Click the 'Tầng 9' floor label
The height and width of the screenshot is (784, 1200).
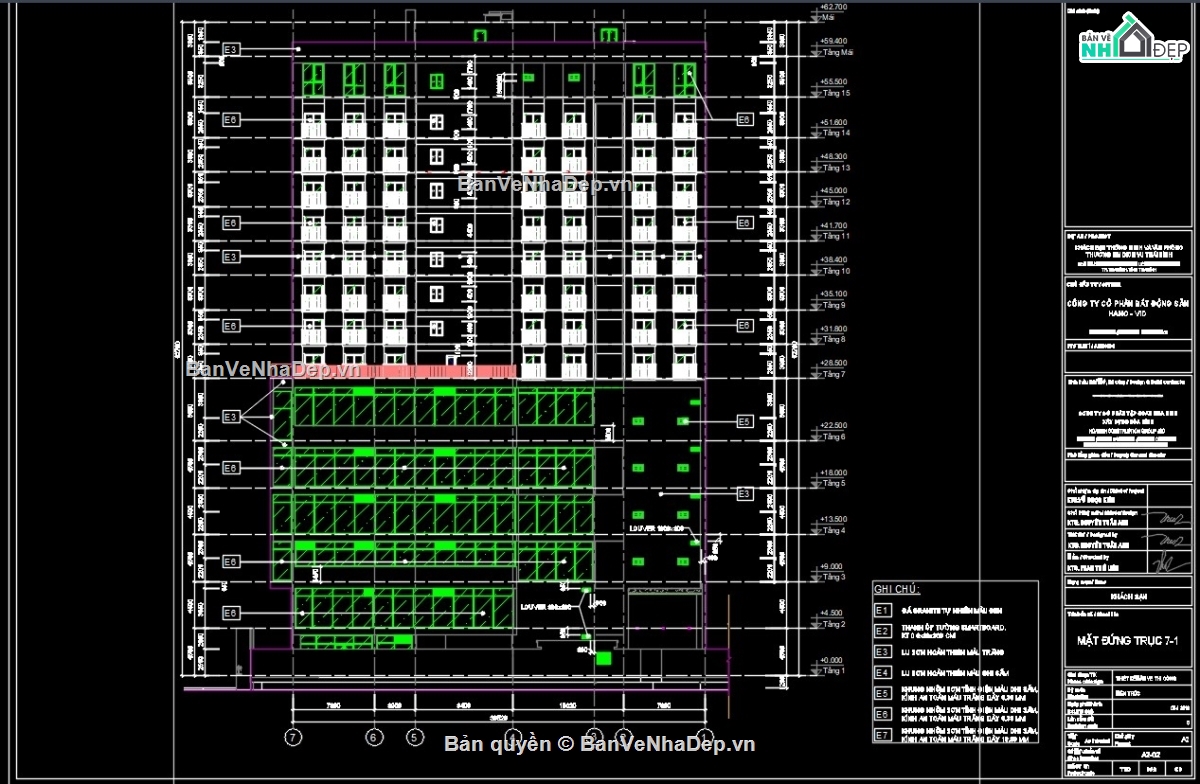coord(833,305)
